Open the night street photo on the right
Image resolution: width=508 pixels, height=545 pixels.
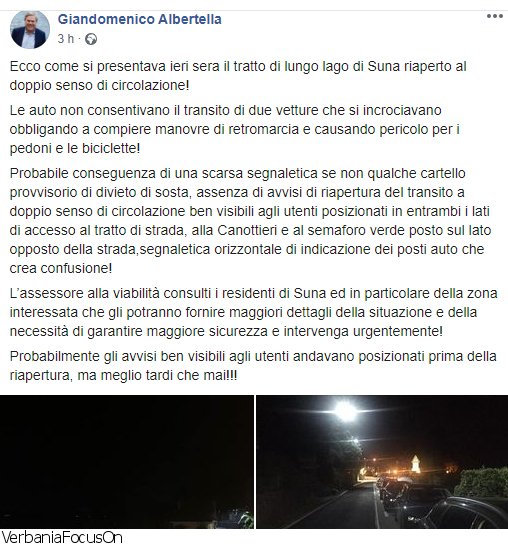click(382, 462)
